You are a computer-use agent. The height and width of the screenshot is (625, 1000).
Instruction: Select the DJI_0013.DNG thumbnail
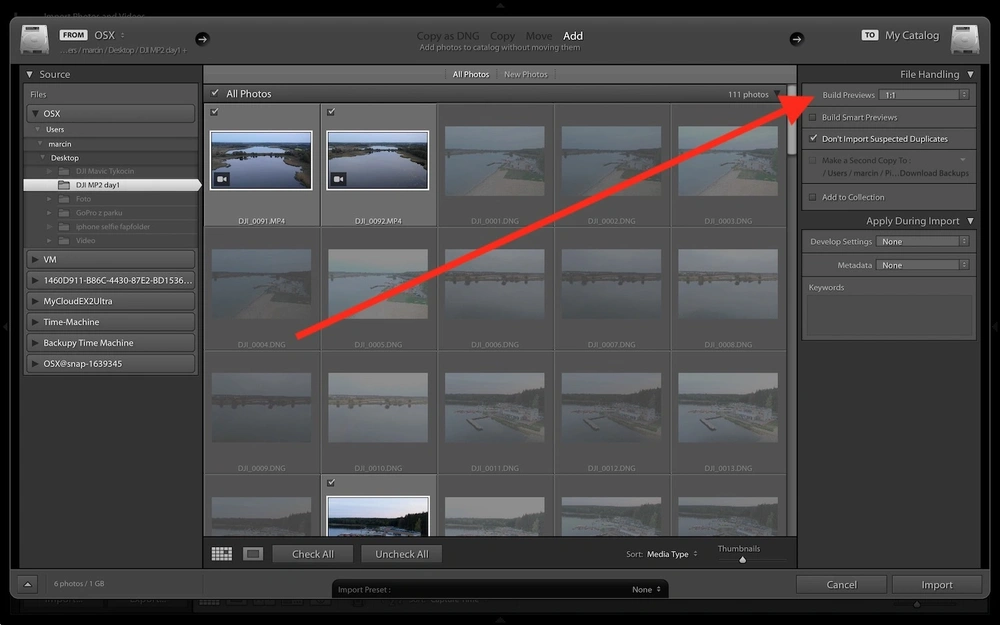point(728,408)
